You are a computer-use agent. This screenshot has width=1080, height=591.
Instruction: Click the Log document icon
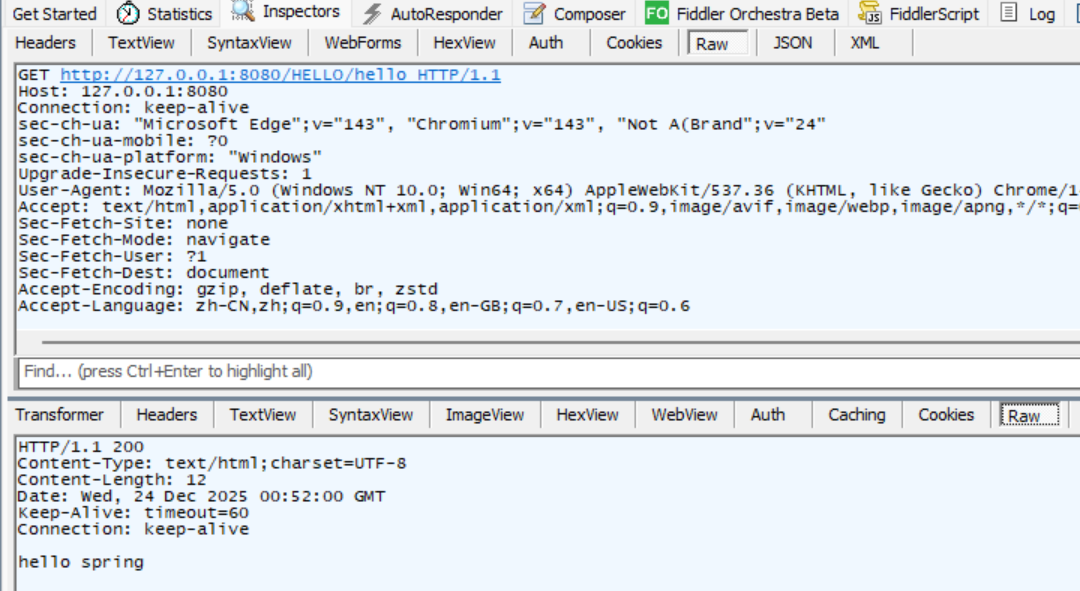pyautogui.click(x=1008, y=12)
